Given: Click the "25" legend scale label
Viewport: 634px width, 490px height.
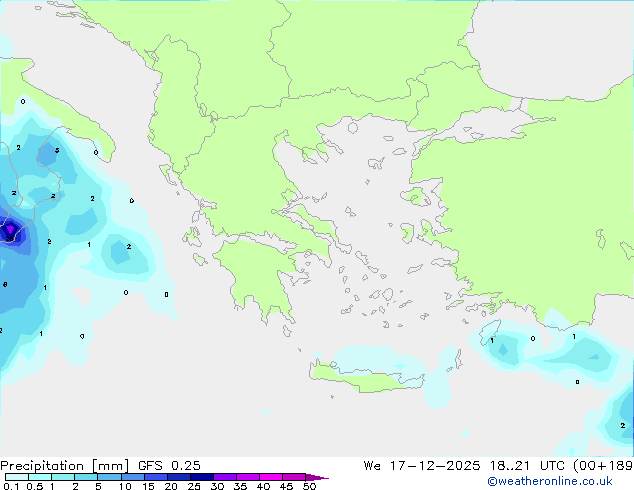Looking at the screenshot, I should coord(194,486).
